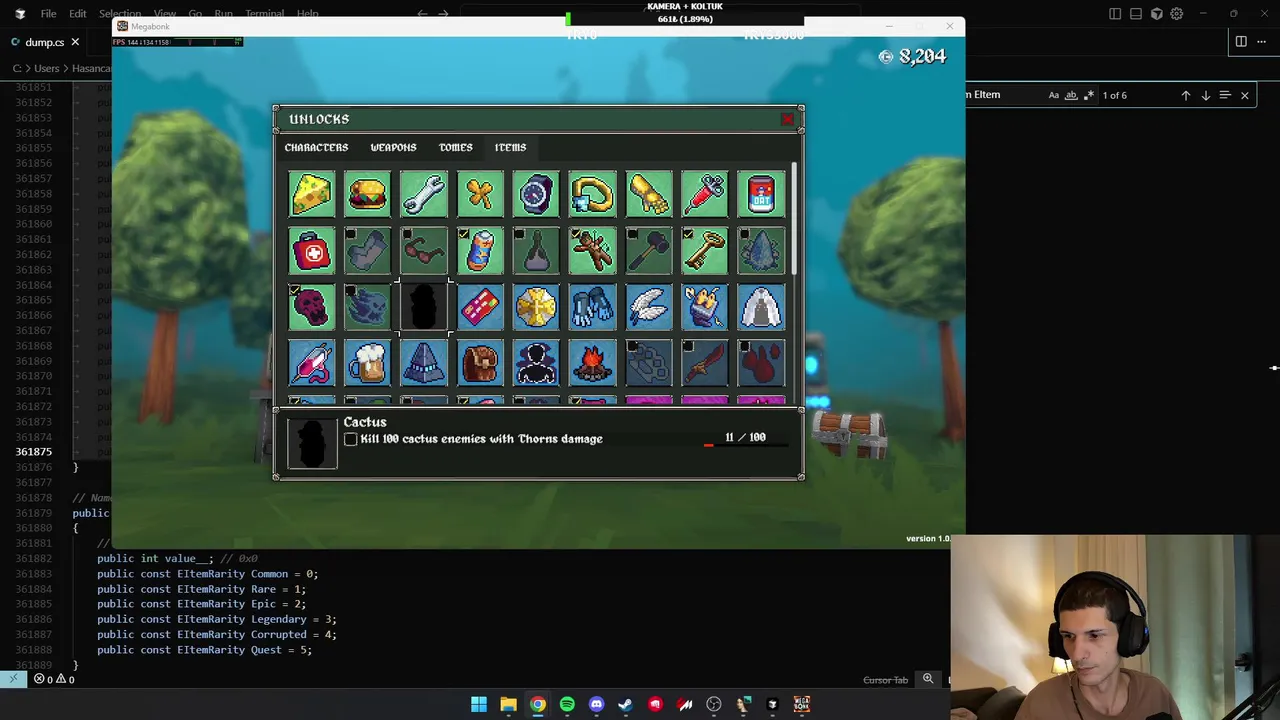This screenshot has height=720, width=1280.
Task: Toggle Match Whole Word in find widget
Action: (x=1071, y=95)
